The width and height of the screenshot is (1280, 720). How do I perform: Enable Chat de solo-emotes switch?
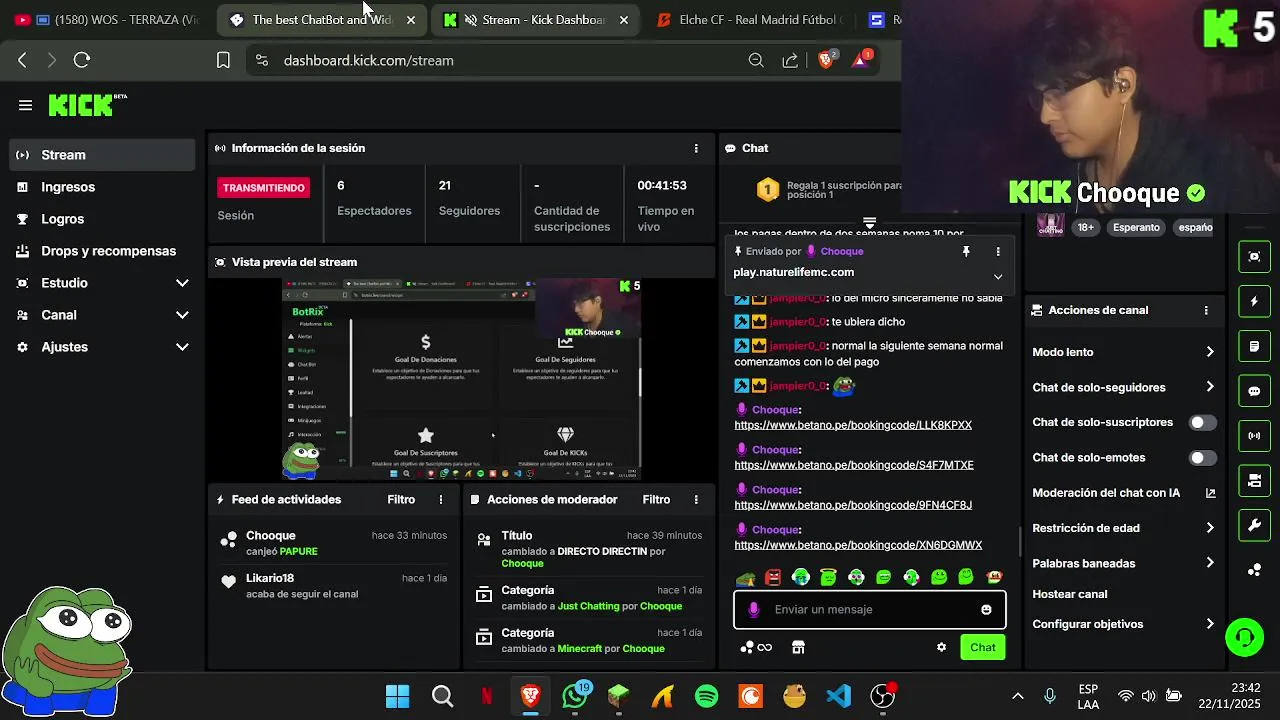pos(1202,457)
